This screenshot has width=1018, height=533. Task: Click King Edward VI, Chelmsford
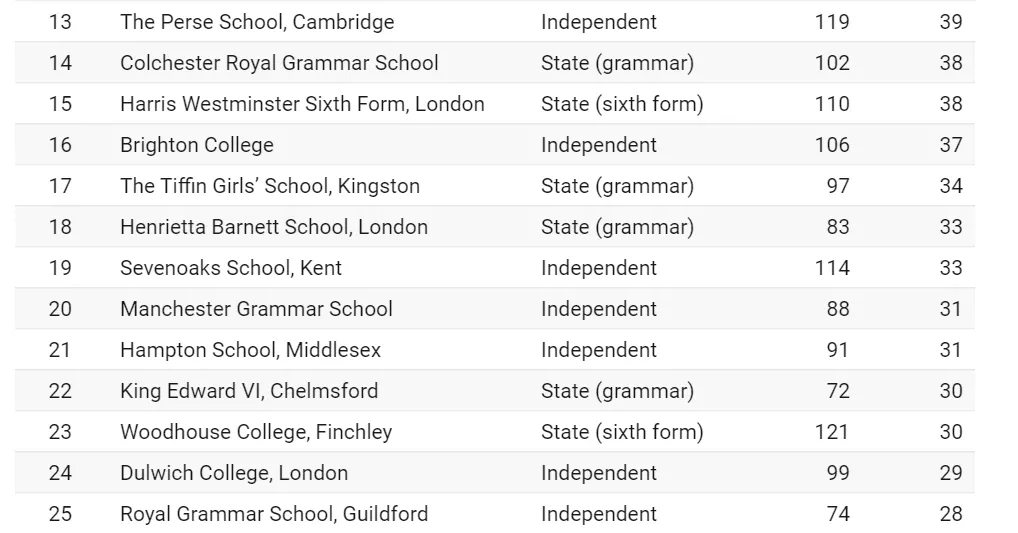click(249, 391)
